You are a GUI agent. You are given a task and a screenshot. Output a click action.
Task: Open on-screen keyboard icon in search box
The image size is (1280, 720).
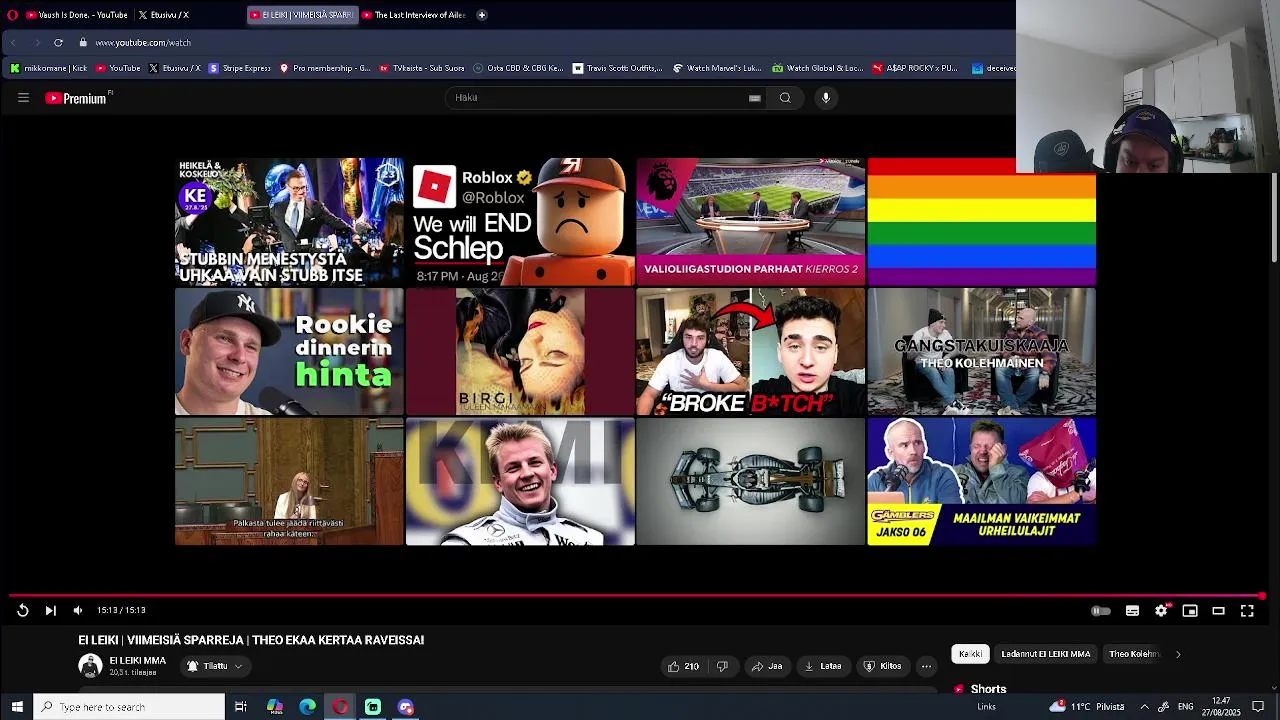[x=755, y=98]
